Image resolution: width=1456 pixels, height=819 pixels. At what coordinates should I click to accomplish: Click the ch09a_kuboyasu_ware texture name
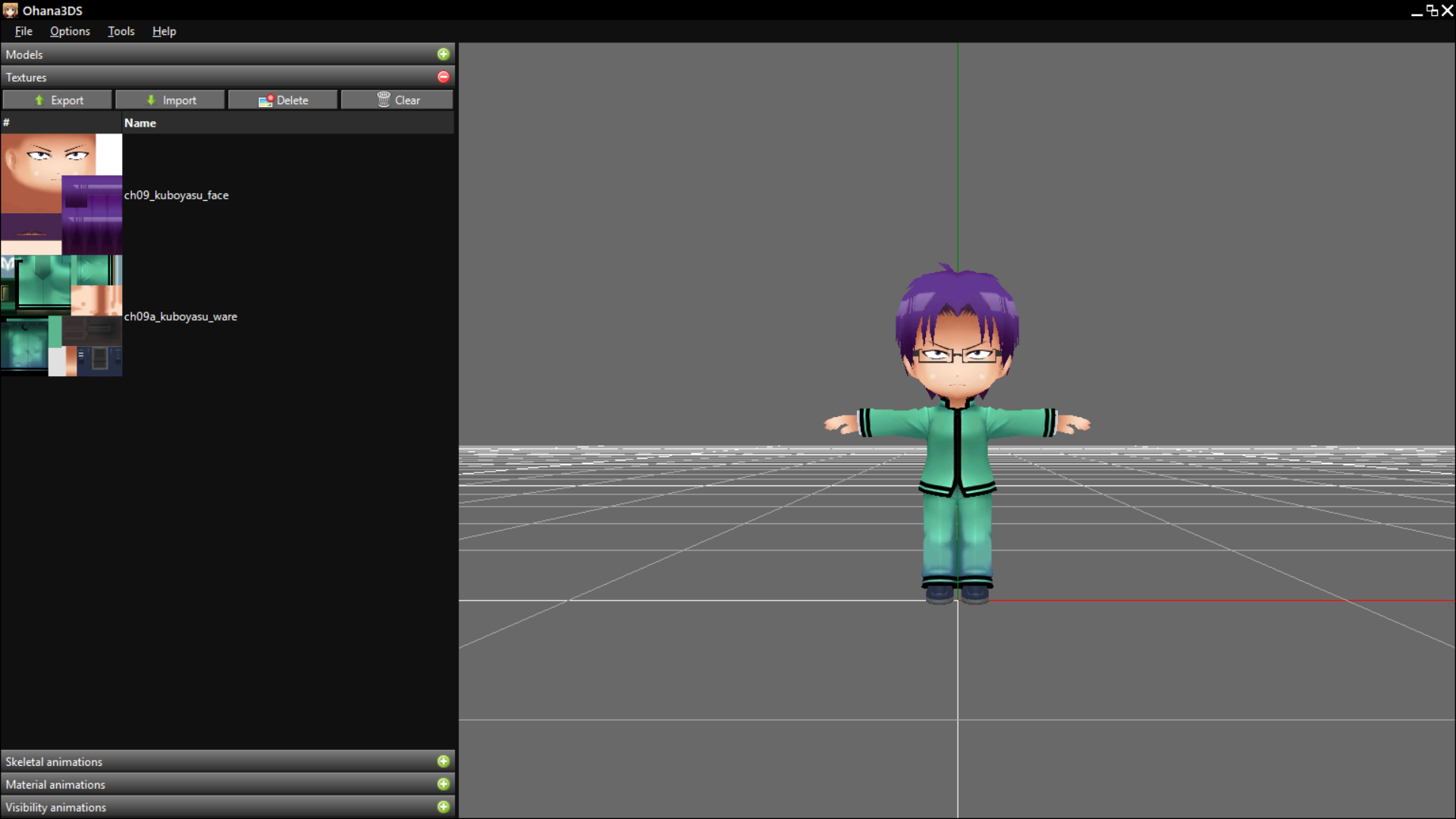pos(180,316)
